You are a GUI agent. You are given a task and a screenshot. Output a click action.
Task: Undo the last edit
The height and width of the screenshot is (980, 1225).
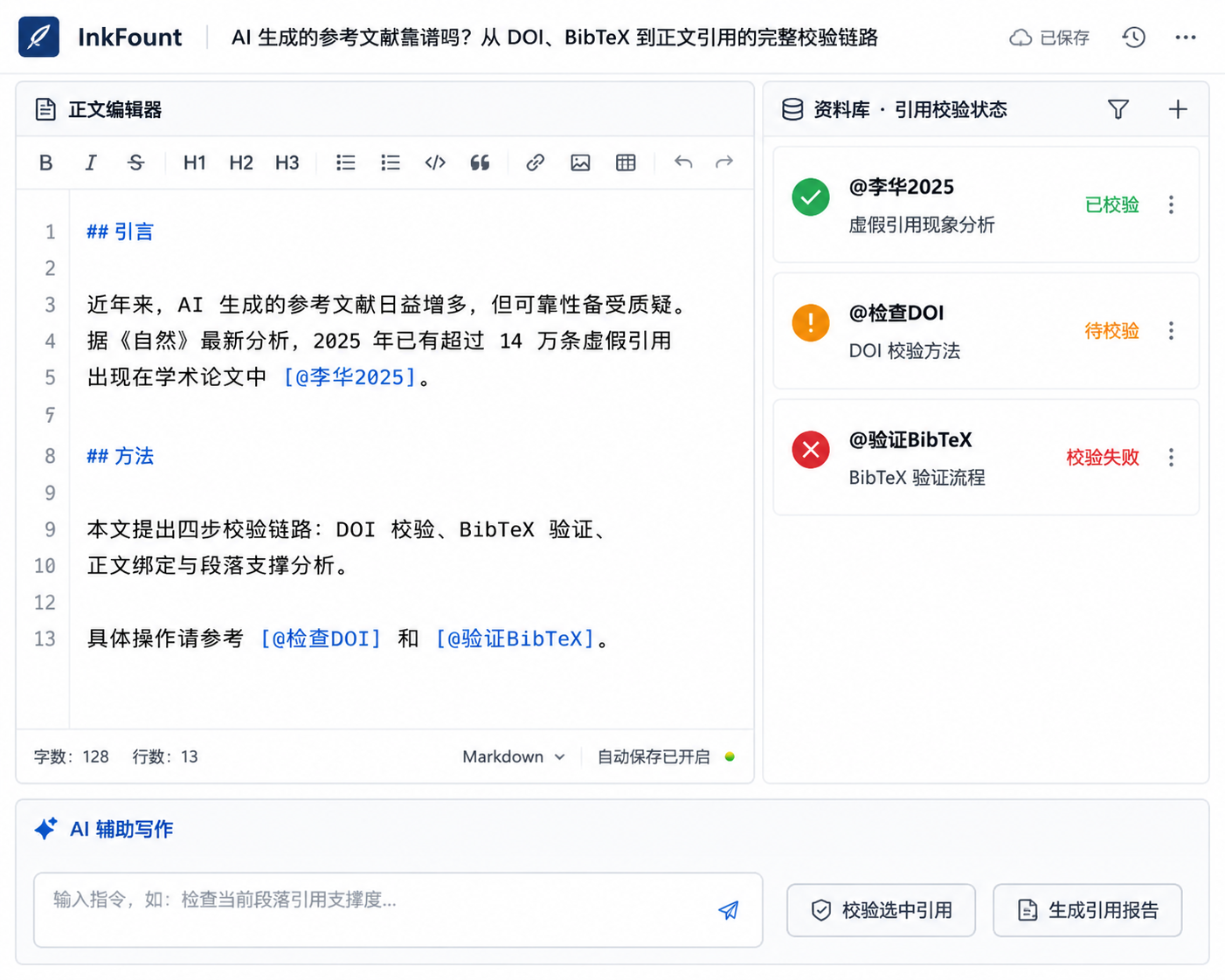point(683,162)
